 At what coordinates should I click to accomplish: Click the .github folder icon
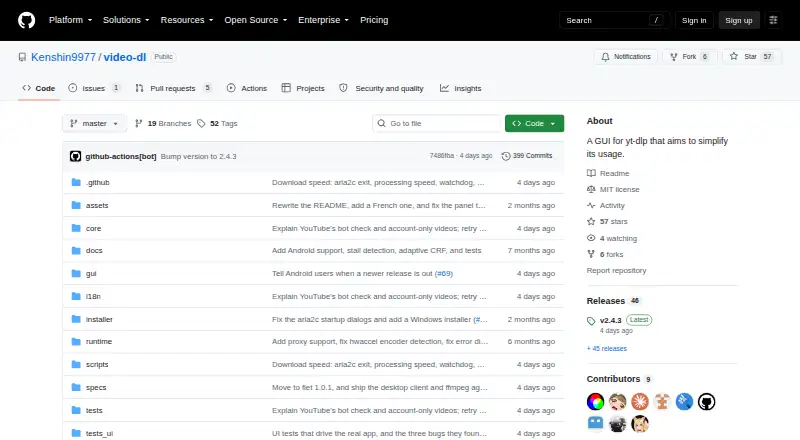point(76,182)
